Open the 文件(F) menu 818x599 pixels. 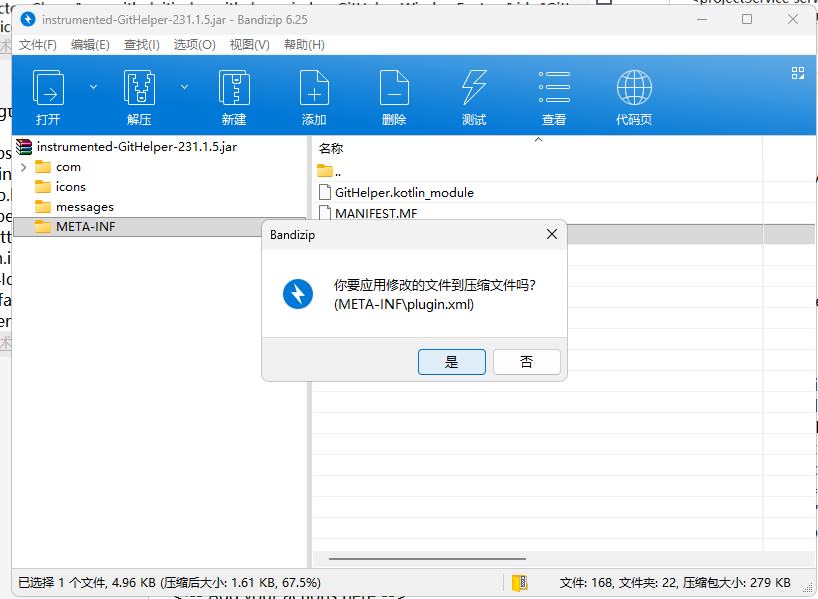38,45
